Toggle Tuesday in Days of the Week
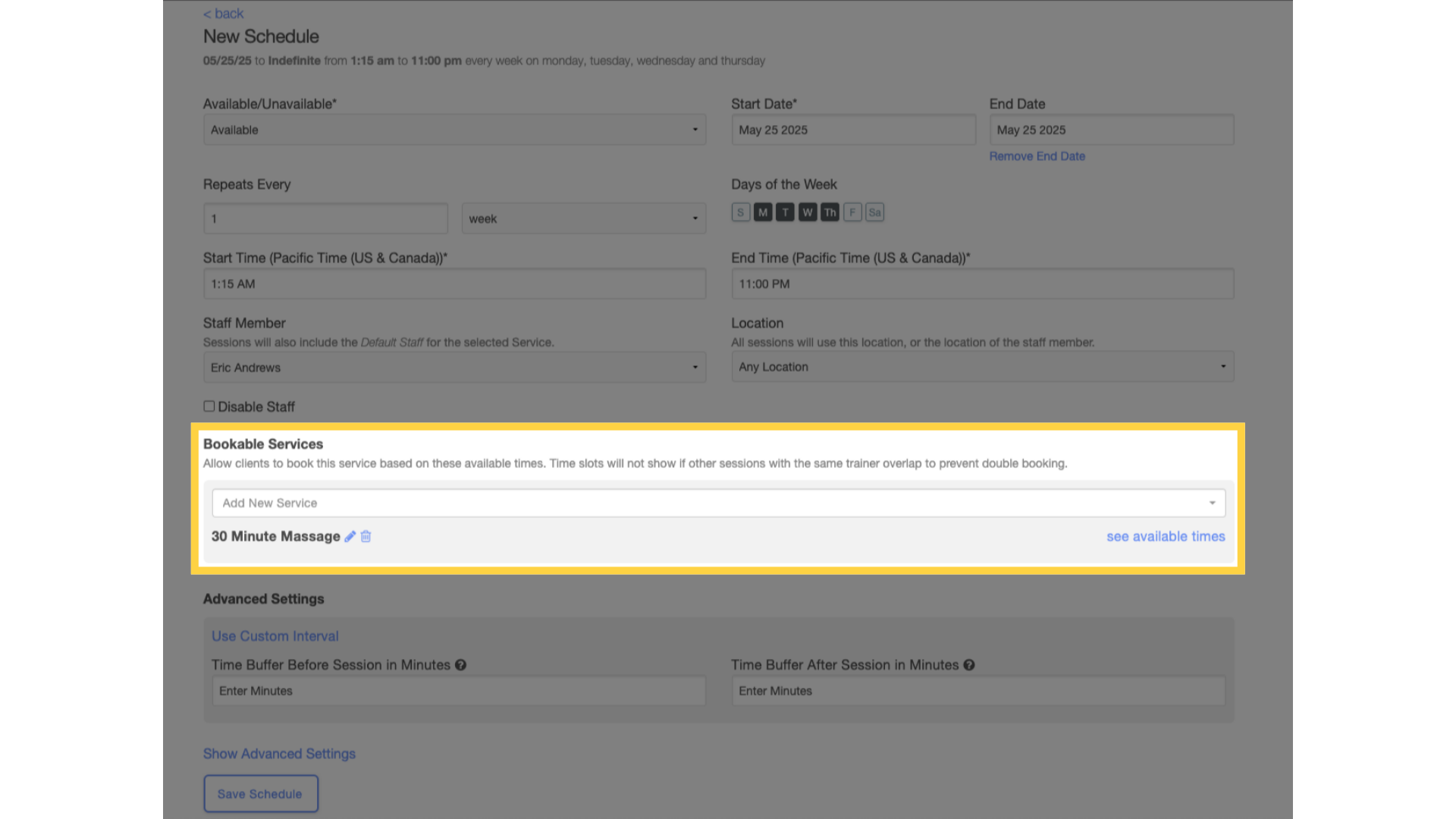Viewport: 1456px width, 819px height. (786, 212)
